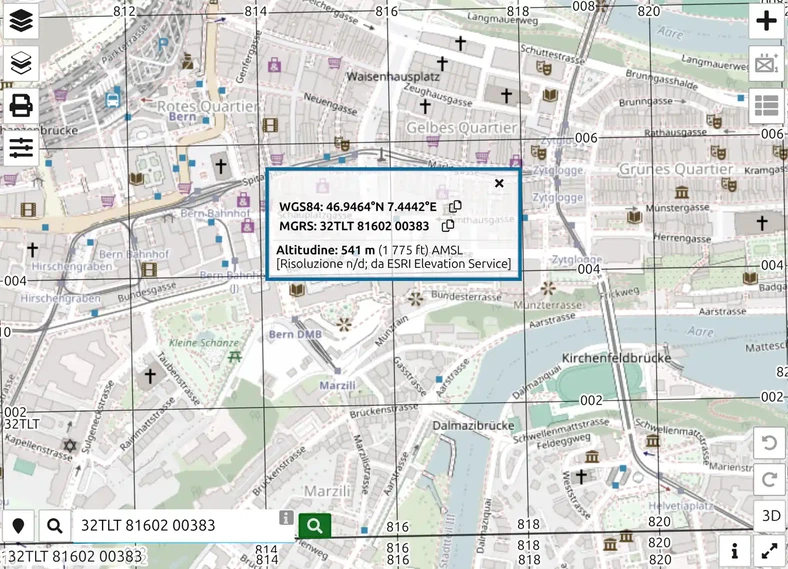Click the redo arrow button
The width and height of the screenshot is (788, 569).
pos(769,480)
